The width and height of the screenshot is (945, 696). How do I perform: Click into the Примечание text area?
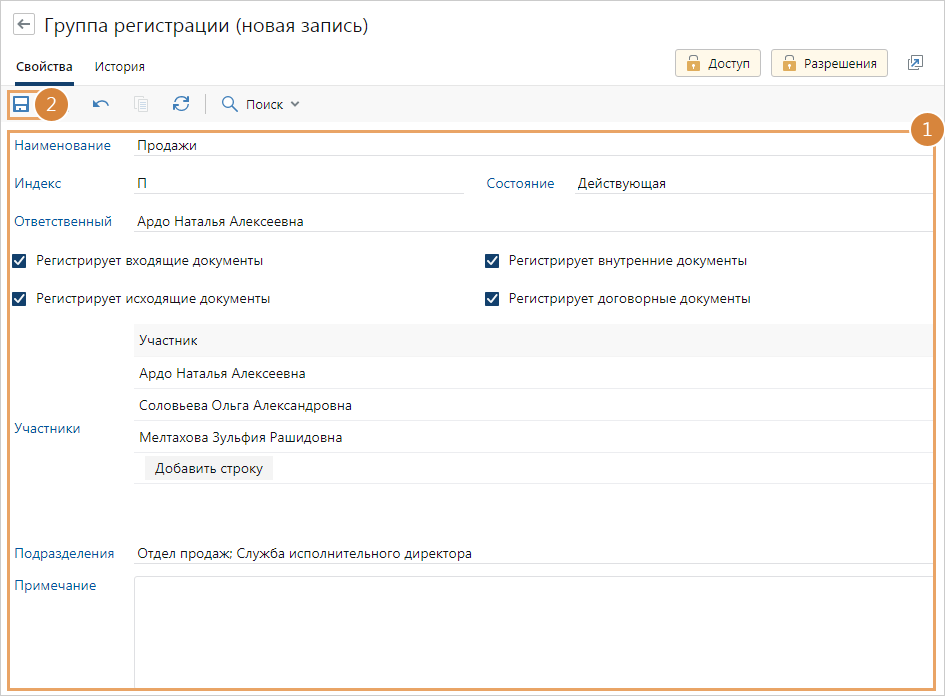pyautogui.click(x=532, y=630)
